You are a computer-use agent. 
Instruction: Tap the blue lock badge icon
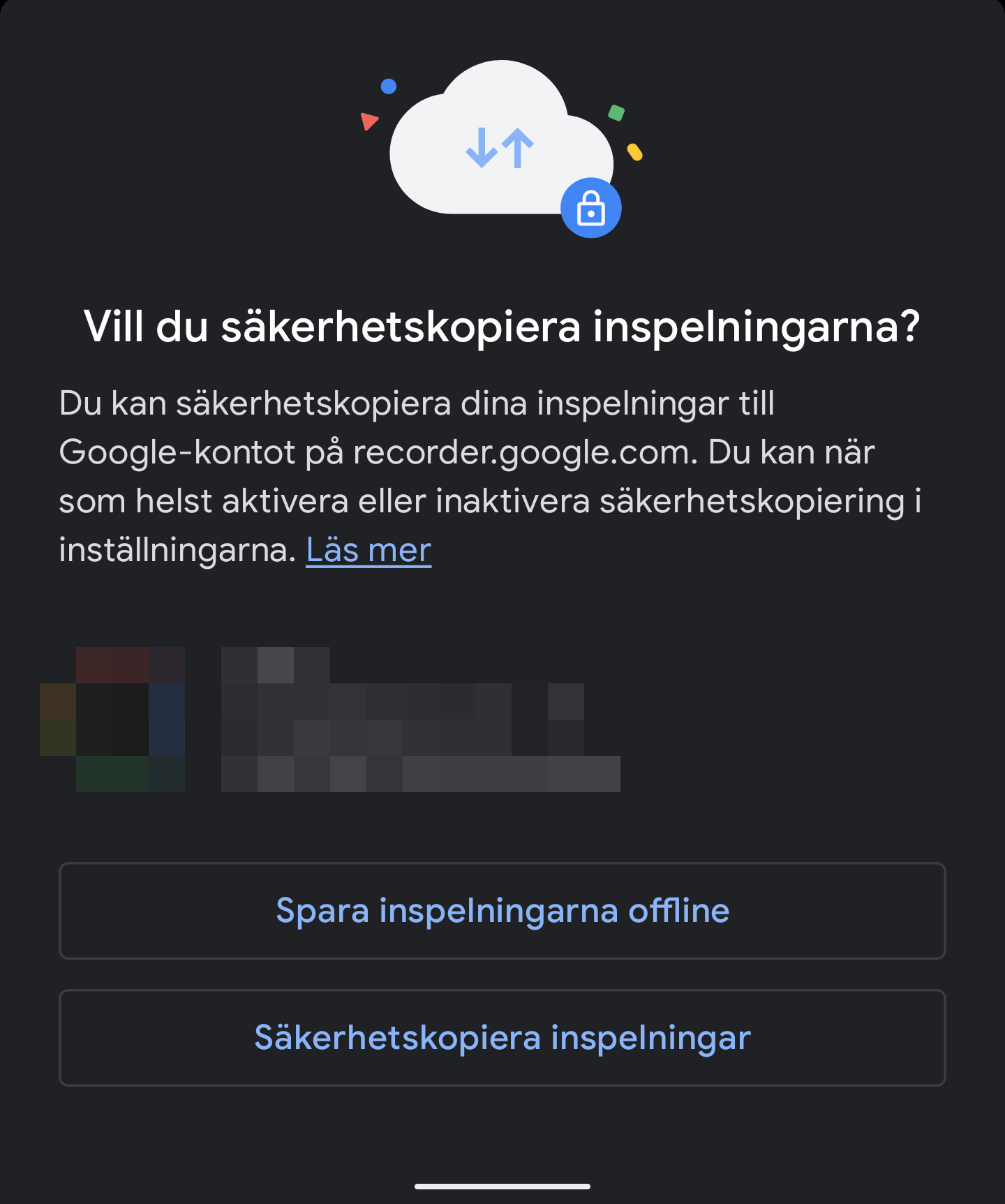click(x=591, y=208)
